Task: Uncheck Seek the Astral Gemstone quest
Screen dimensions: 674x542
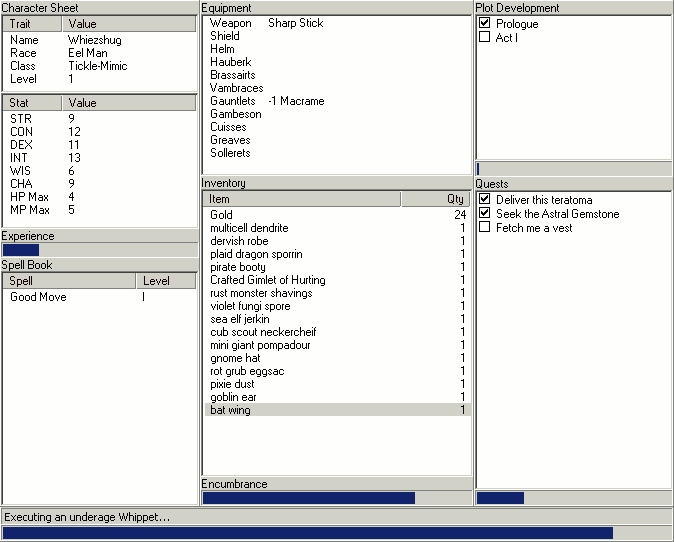Action: coord(485,214)
